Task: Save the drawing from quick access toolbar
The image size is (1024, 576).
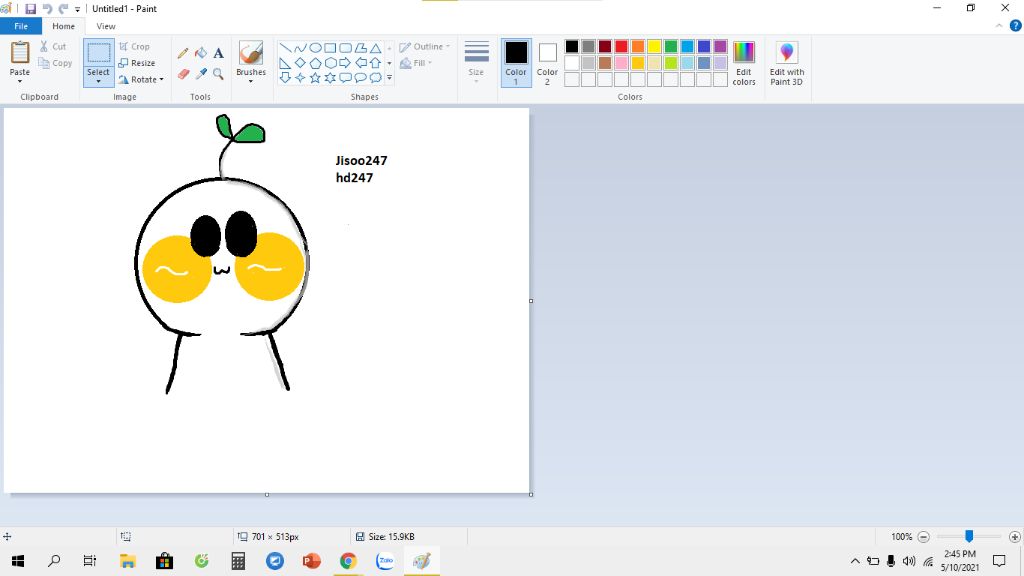Action: [31, 8]
